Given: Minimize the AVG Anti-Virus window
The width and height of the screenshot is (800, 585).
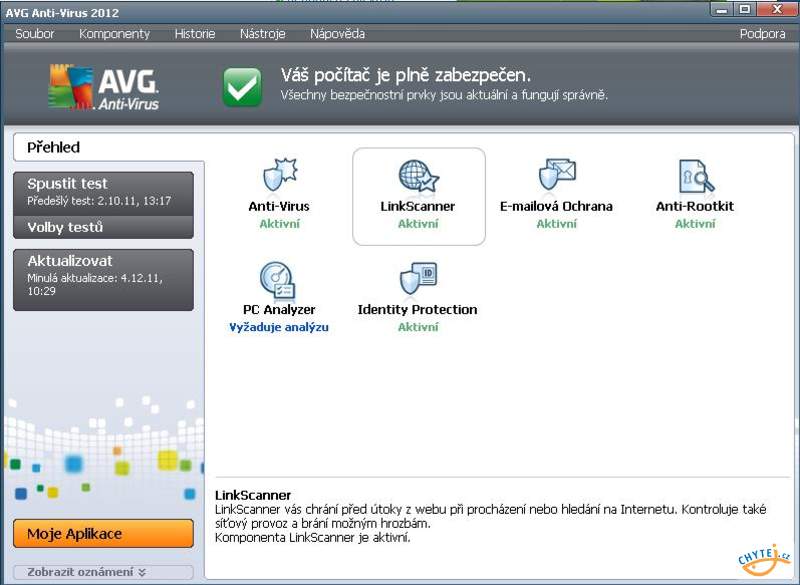Looking at the screenshot, I should tap(722, 9).
